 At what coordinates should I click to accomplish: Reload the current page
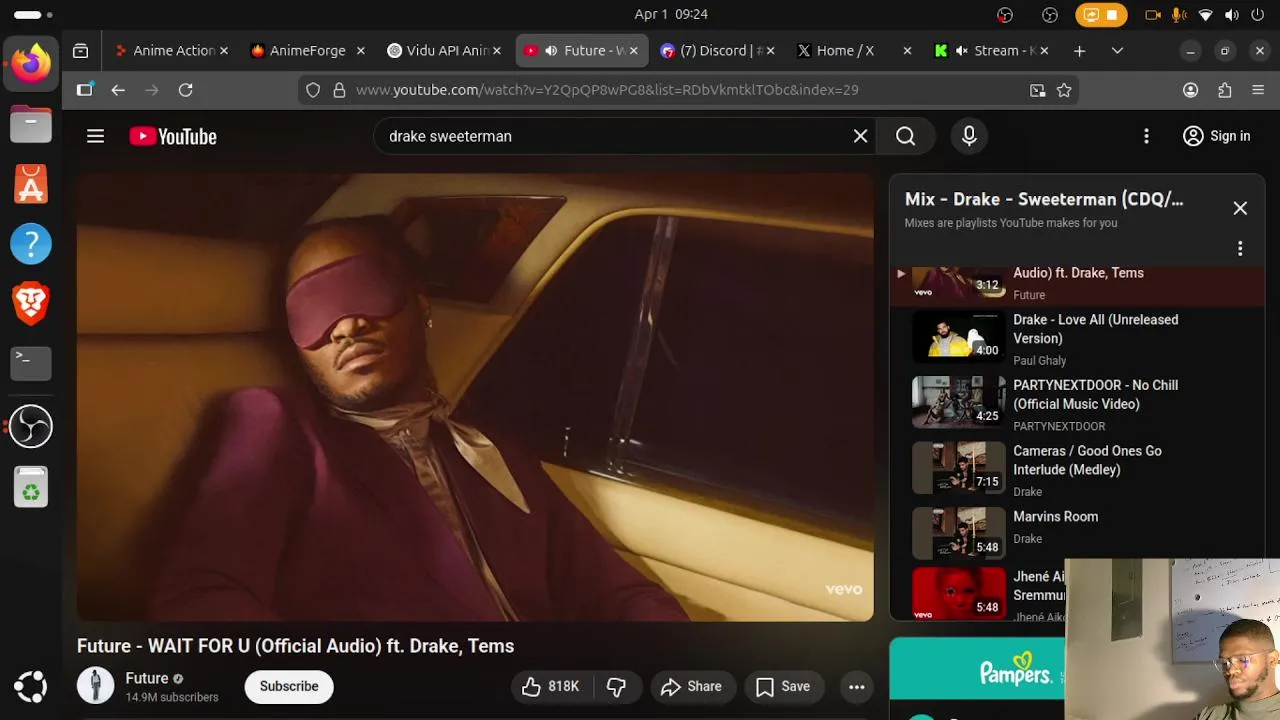point(185,90)
